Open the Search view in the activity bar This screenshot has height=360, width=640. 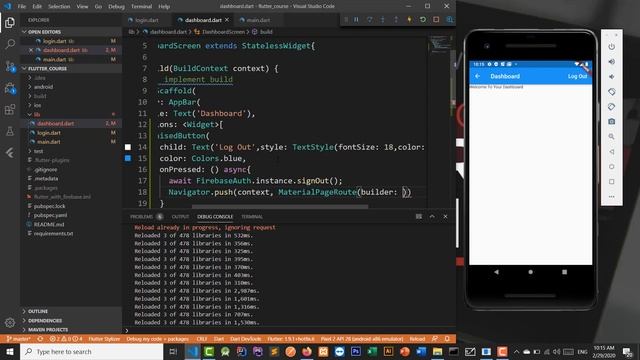(x=10, y=44)
